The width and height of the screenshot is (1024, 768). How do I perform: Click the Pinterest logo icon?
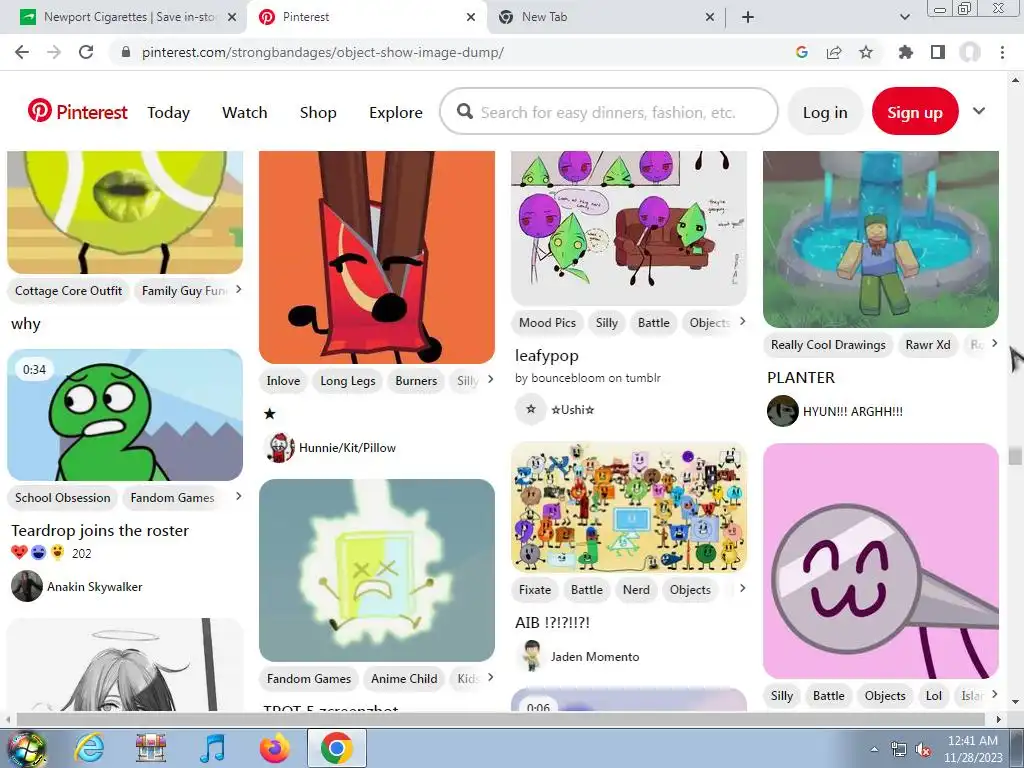click(39, 111)
